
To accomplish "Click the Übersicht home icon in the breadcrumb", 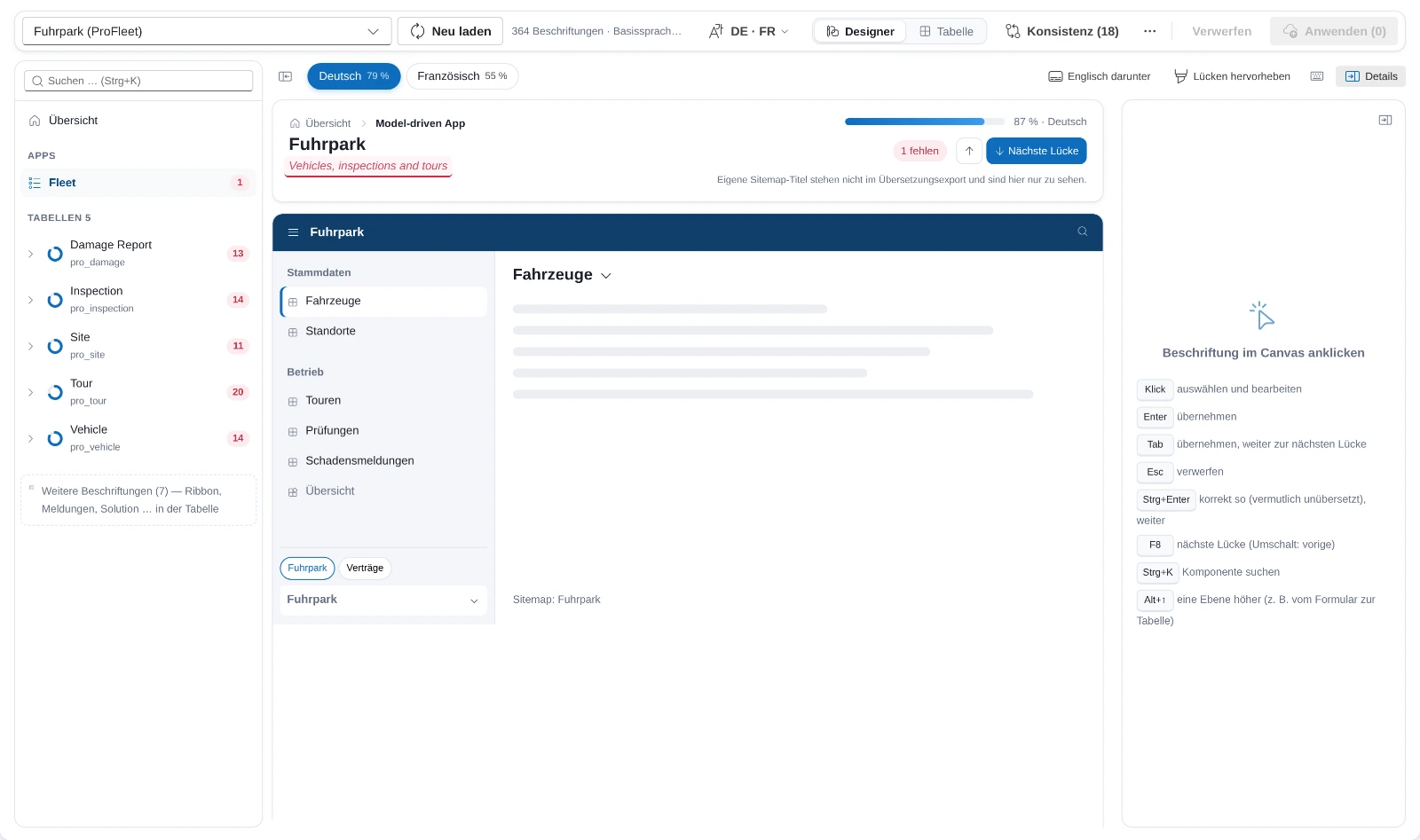I will 295,123.
